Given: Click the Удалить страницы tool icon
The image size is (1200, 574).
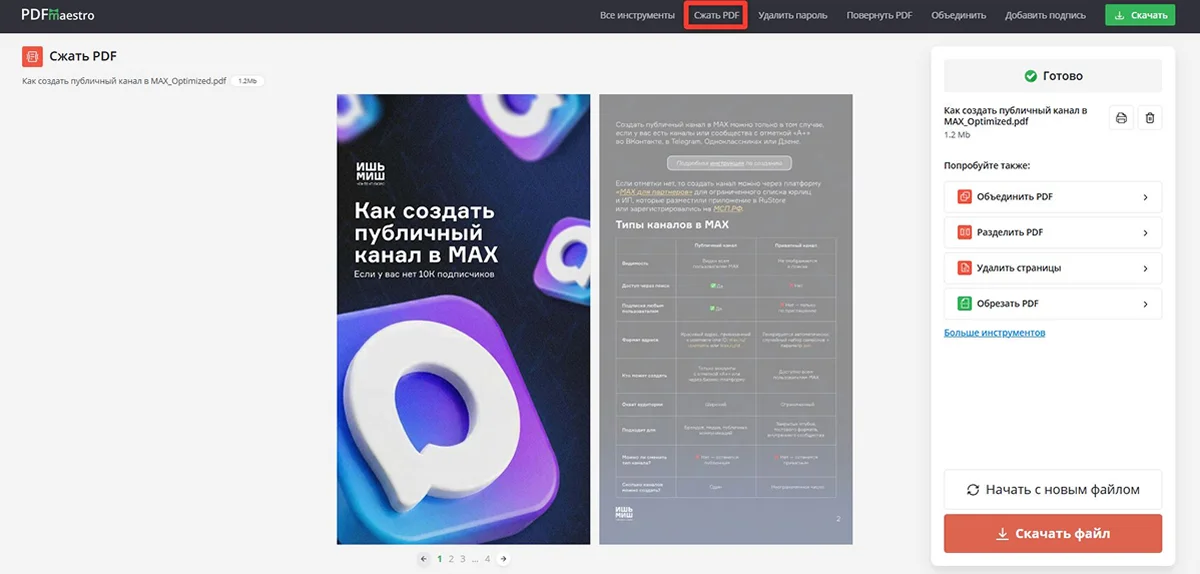Looking at the screenshot, I should point(965,268).
